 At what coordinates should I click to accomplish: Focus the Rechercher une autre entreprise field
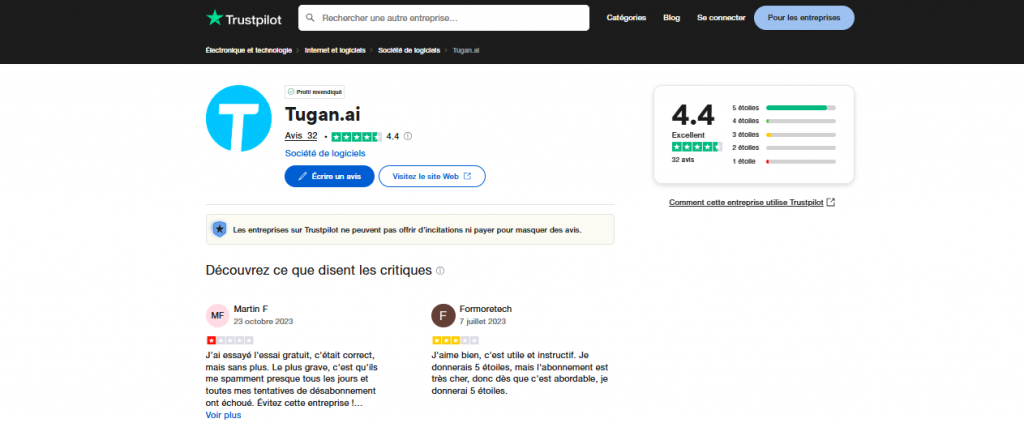coord(443,18)
